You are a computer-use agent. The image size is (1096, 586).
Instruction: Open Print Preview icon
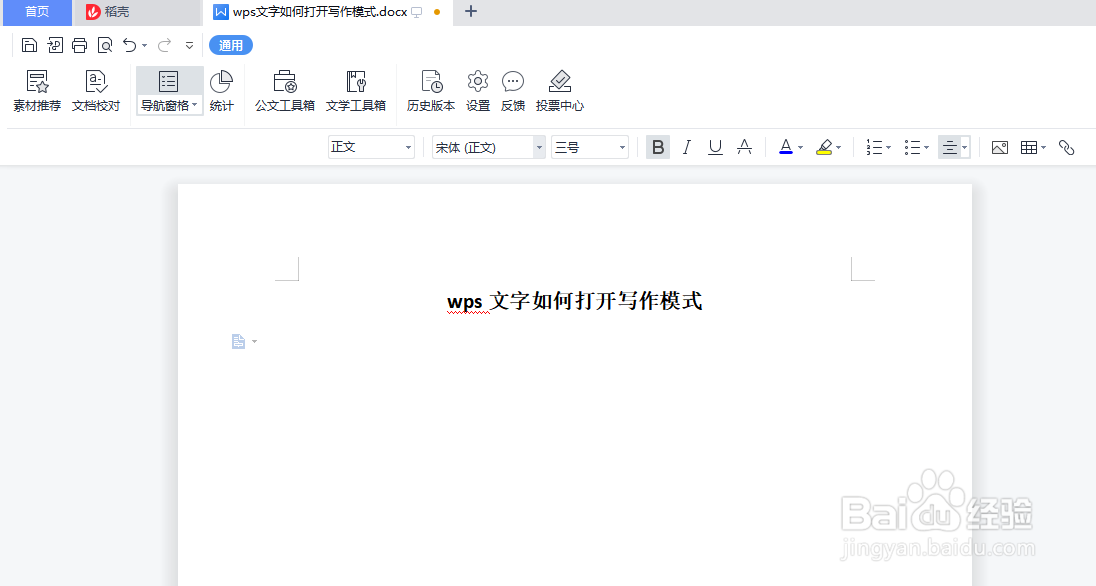click(x=105, y=45)
